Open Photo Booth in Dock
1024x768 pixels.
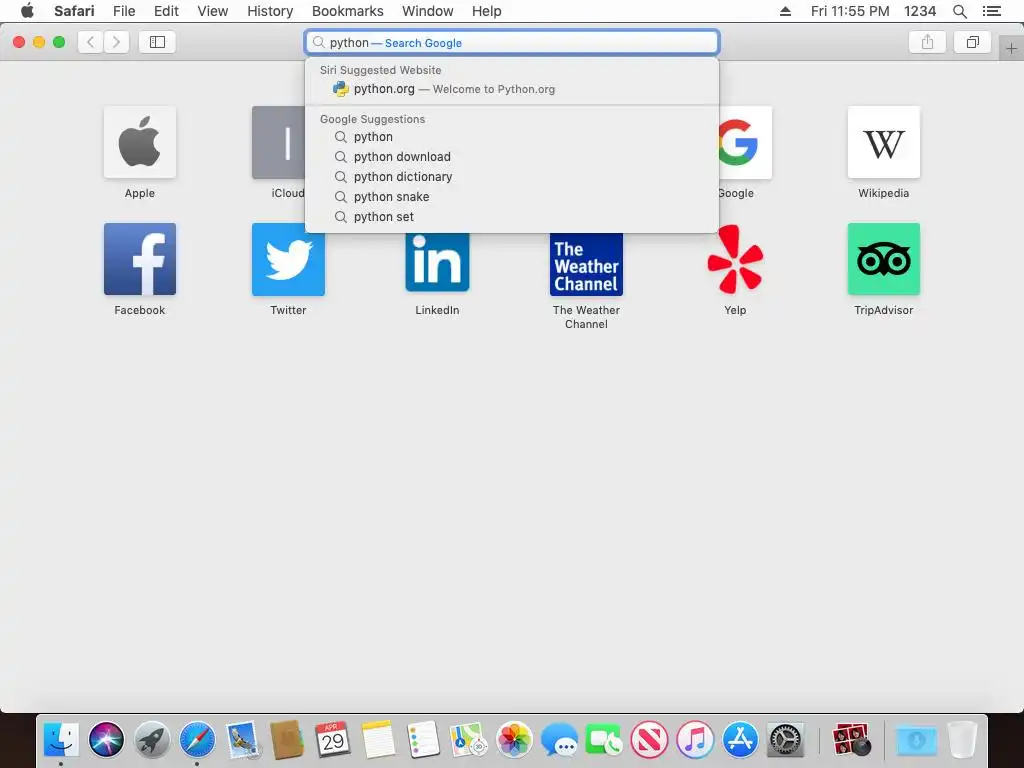point(852,740)
